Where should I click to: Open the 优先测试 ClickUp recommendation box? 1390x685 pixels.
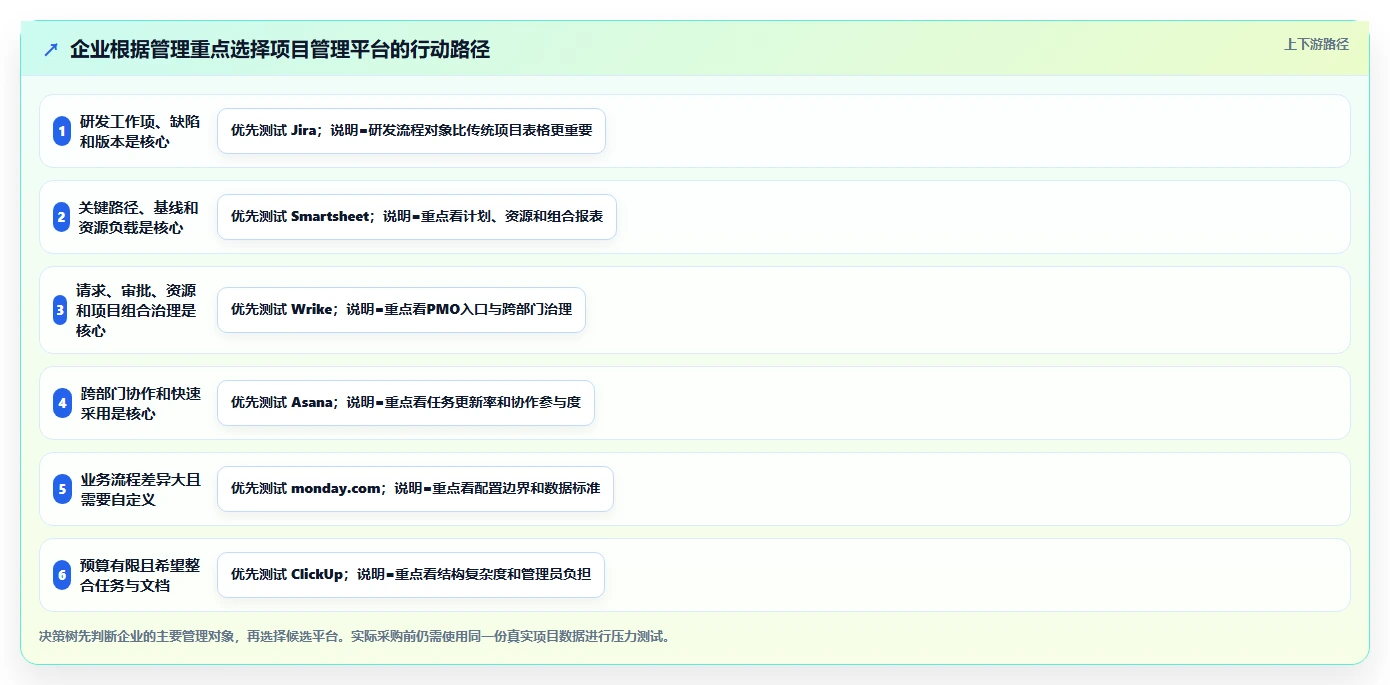tap(411, 575)
